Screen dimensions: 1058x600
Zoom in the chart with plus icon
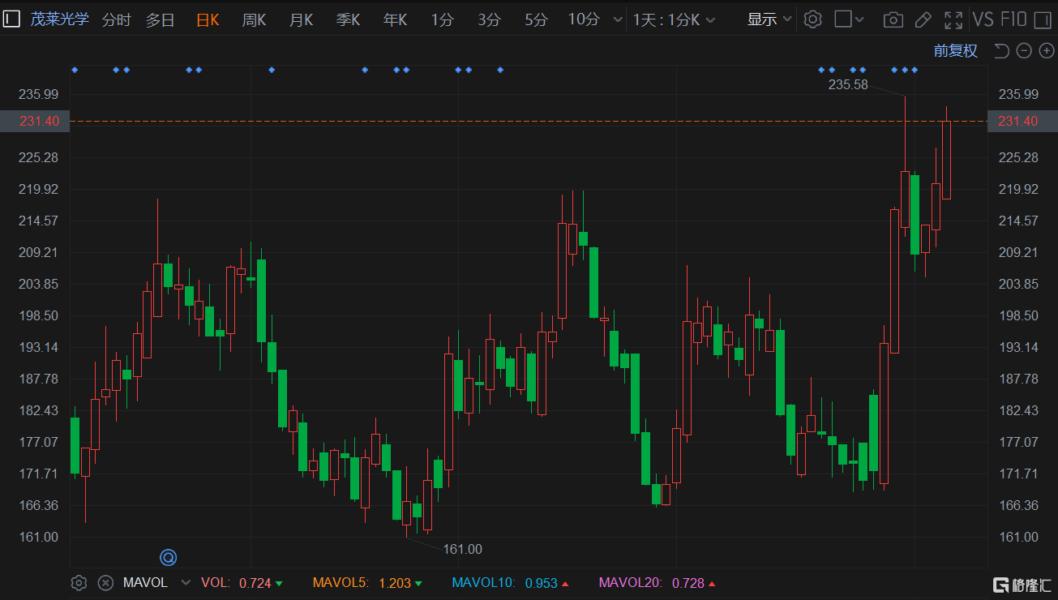click(x=1046, y=51)
